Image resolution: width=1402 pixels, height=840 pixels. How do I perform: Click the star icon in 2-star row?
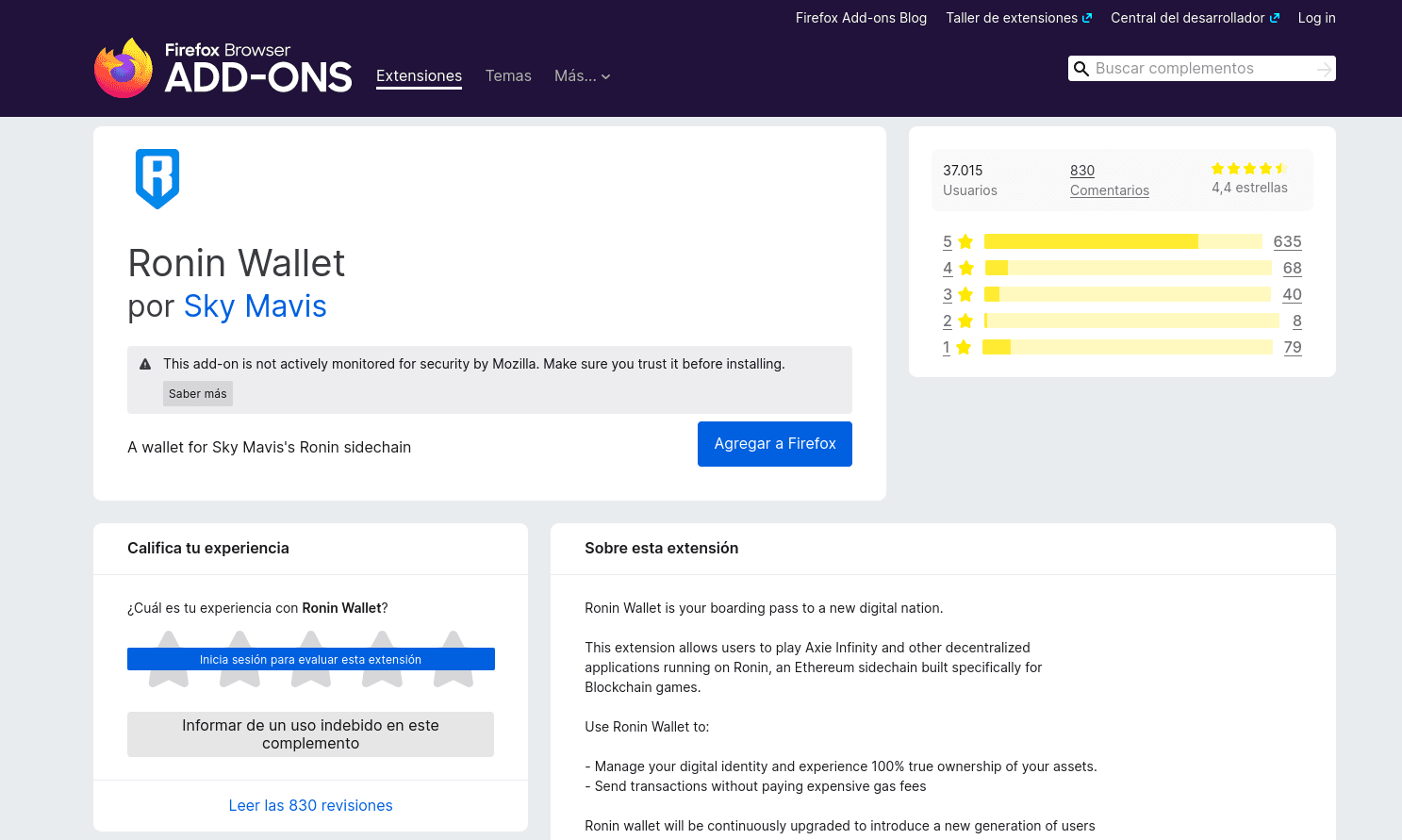(965, 321)
